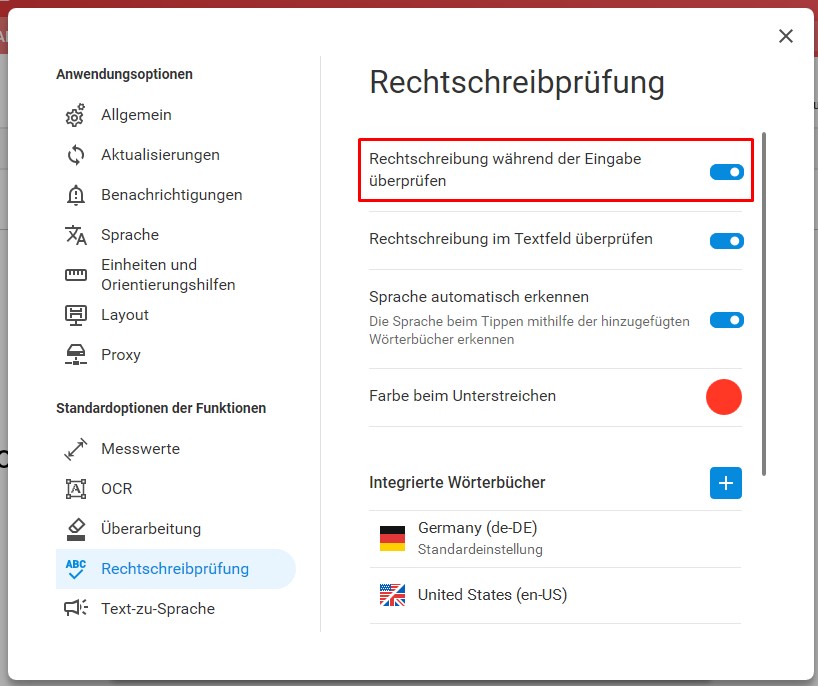
Task: Click the Standardoptionen der Funktionen header
Action: pos(161,408)
